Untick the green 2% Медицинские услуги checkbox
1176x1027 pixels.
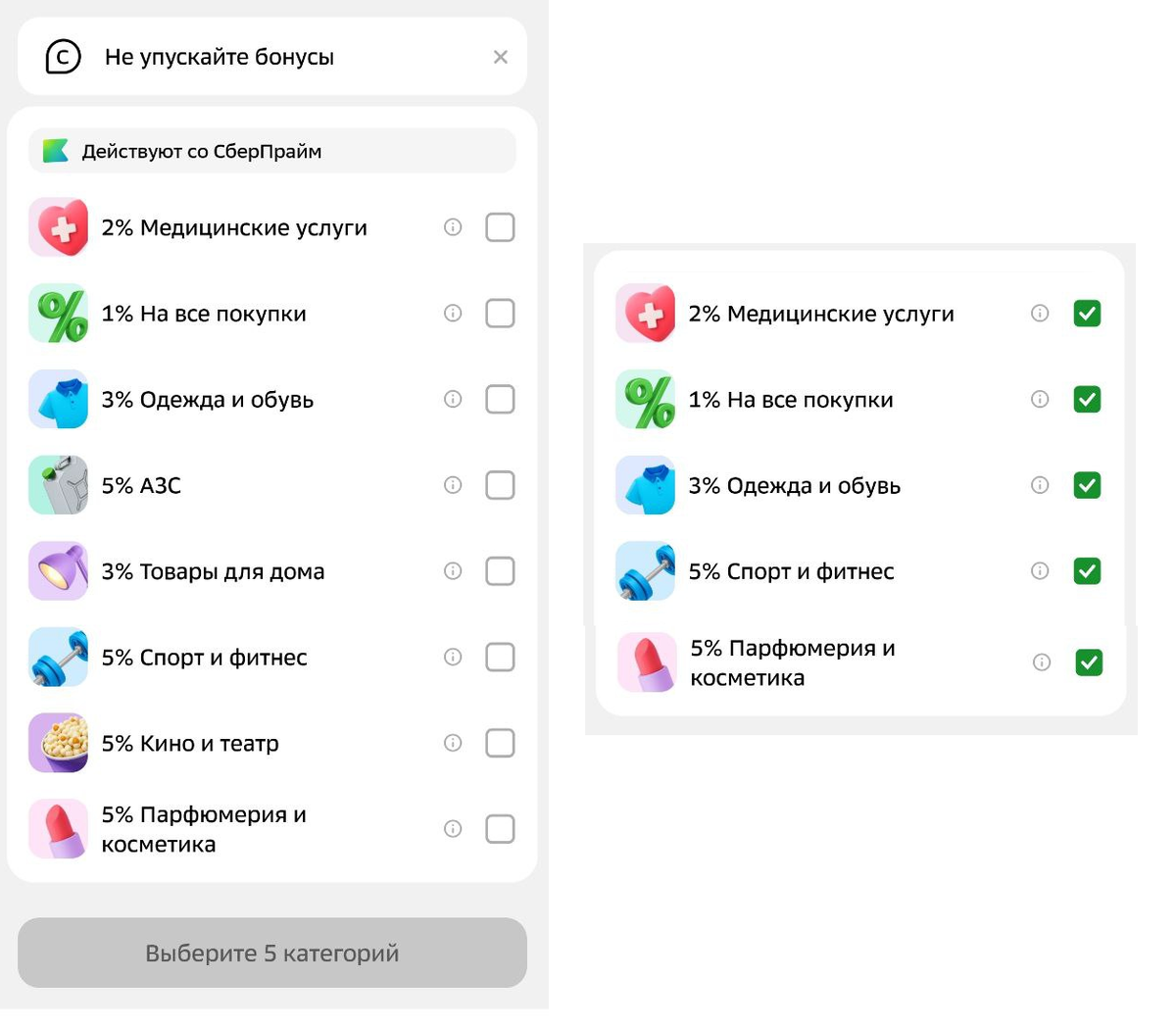1087,314
